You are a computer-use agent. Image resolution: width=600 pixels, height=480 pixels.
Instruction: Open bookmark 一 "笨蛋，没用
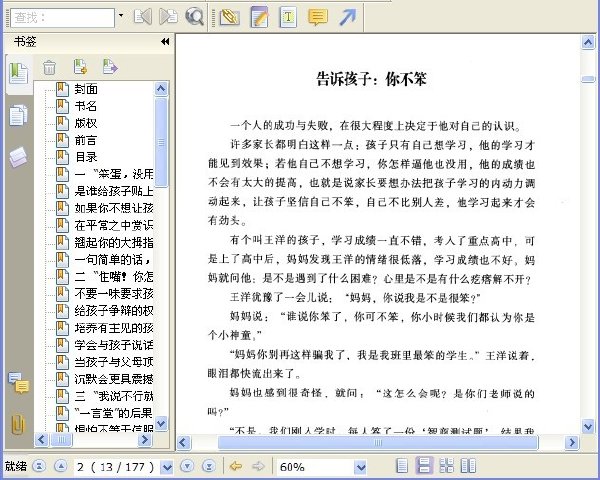tap(114, 174)
